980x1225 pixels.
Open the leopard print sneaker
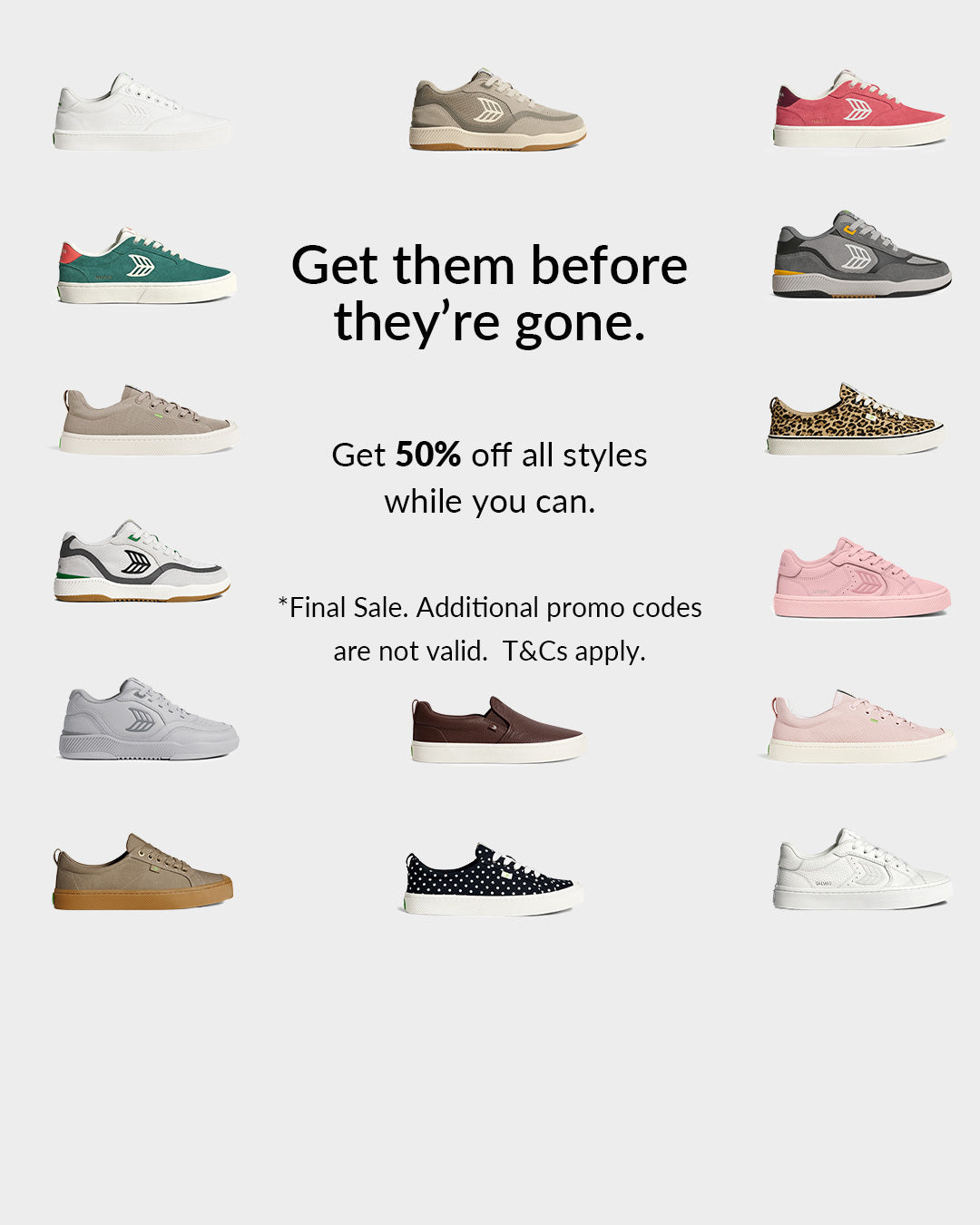856,418
